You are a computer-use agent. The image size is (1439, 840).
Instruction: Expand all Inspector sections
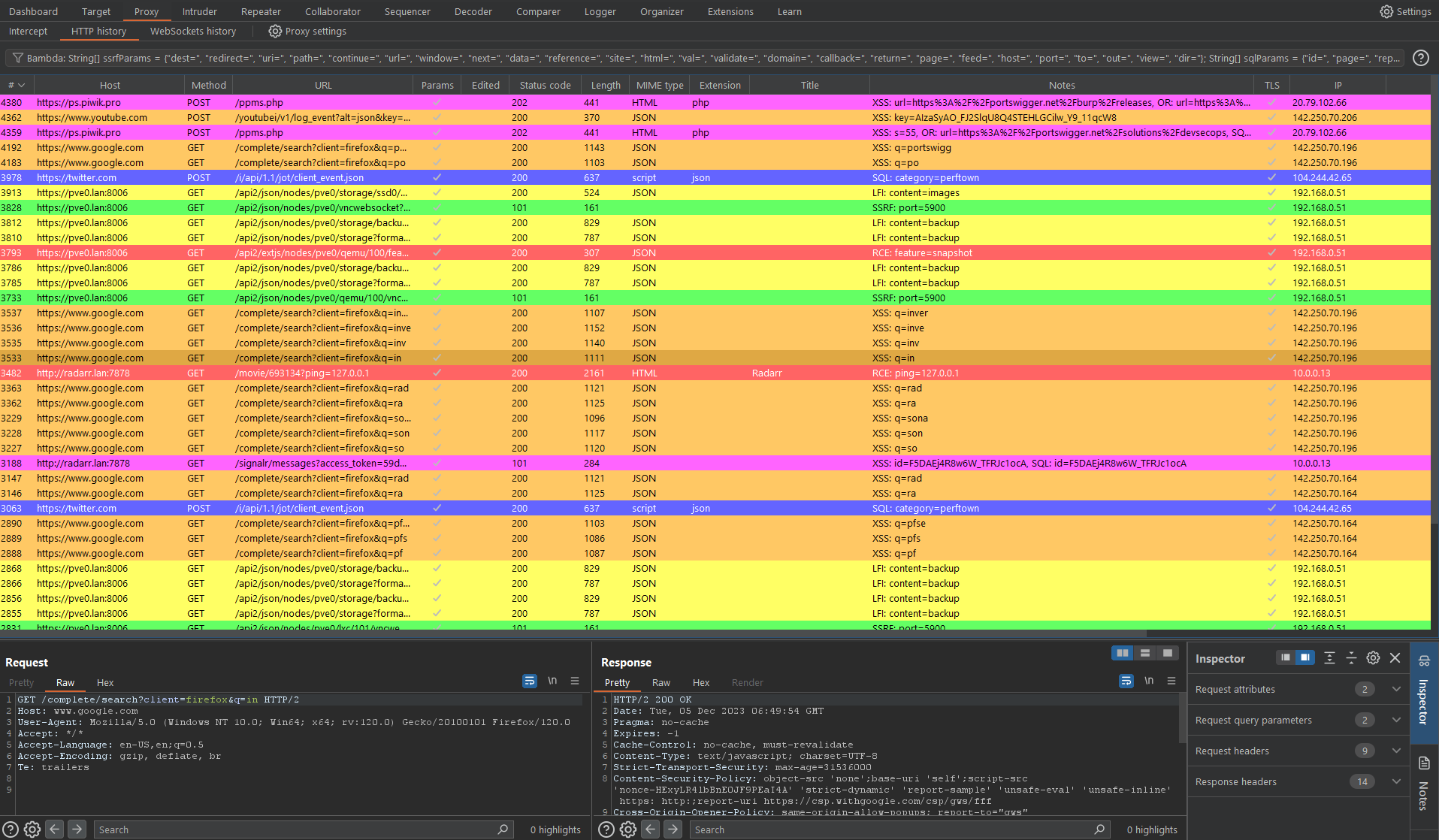coord(1329,657)
